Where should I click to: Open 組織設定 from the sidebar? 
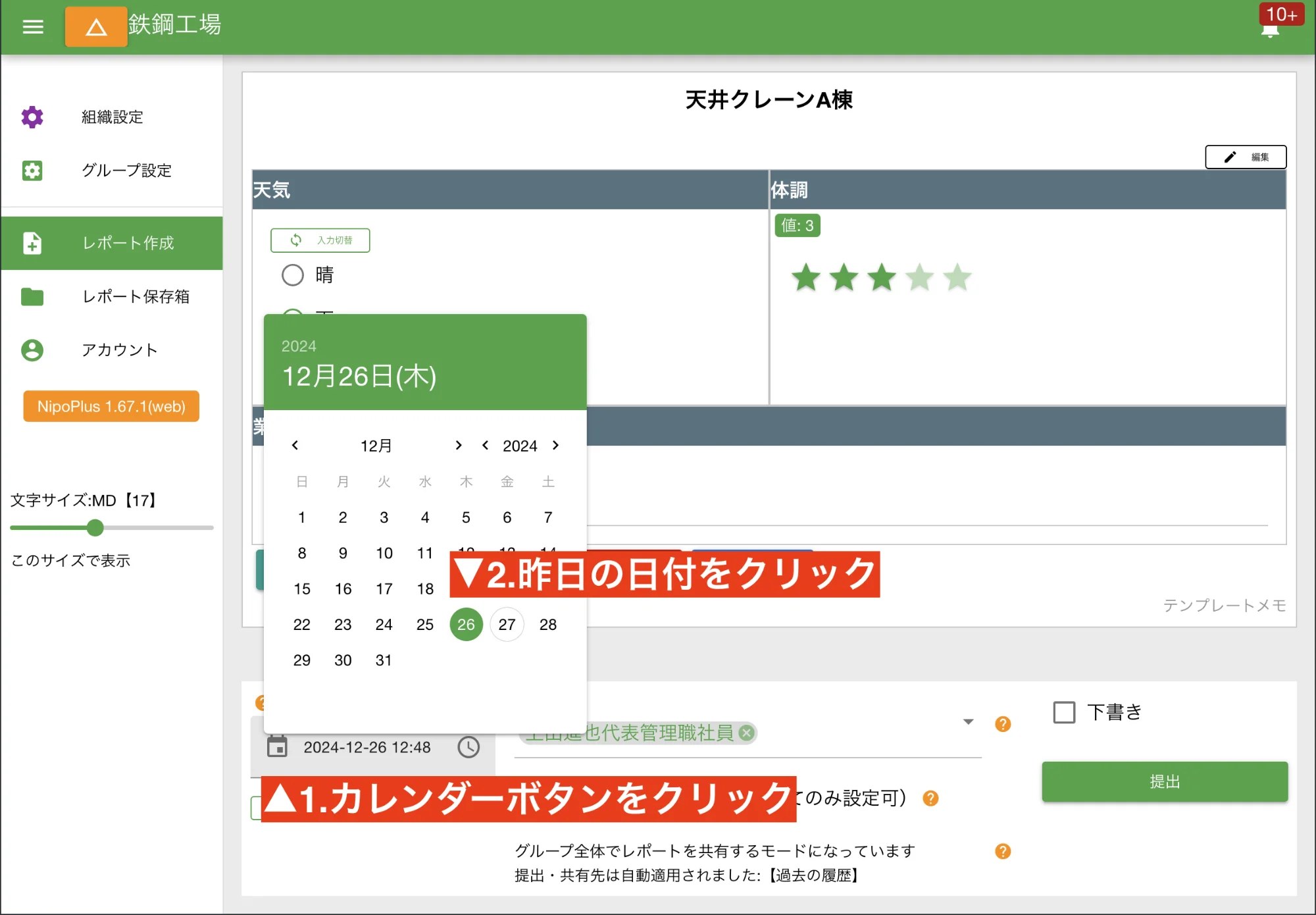pos(32,117)
